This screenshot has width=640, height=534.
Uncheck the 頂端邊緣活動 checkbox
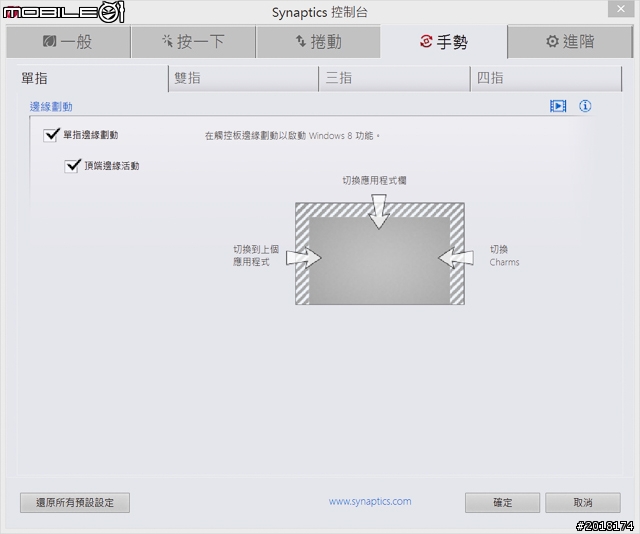(72, 166)
